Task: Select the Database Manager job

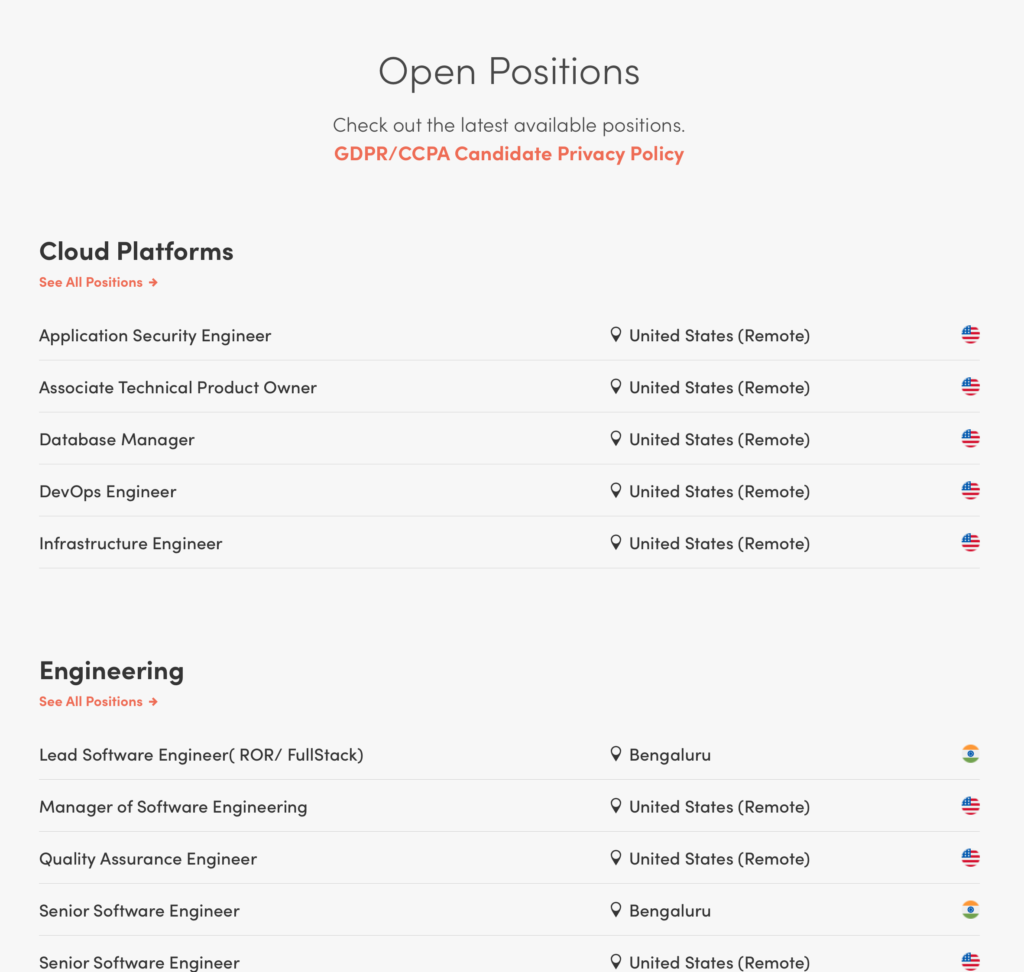Action: tap(117, 440)
